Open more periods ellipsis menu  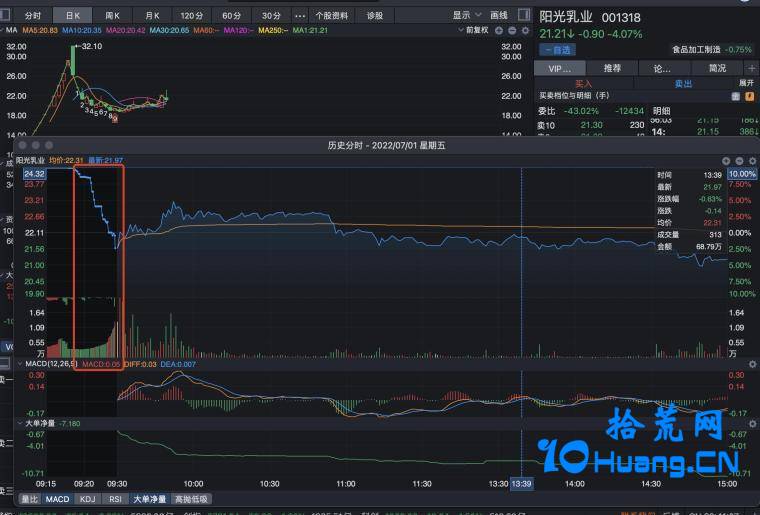pyautogui.click(x=300, y=16)
